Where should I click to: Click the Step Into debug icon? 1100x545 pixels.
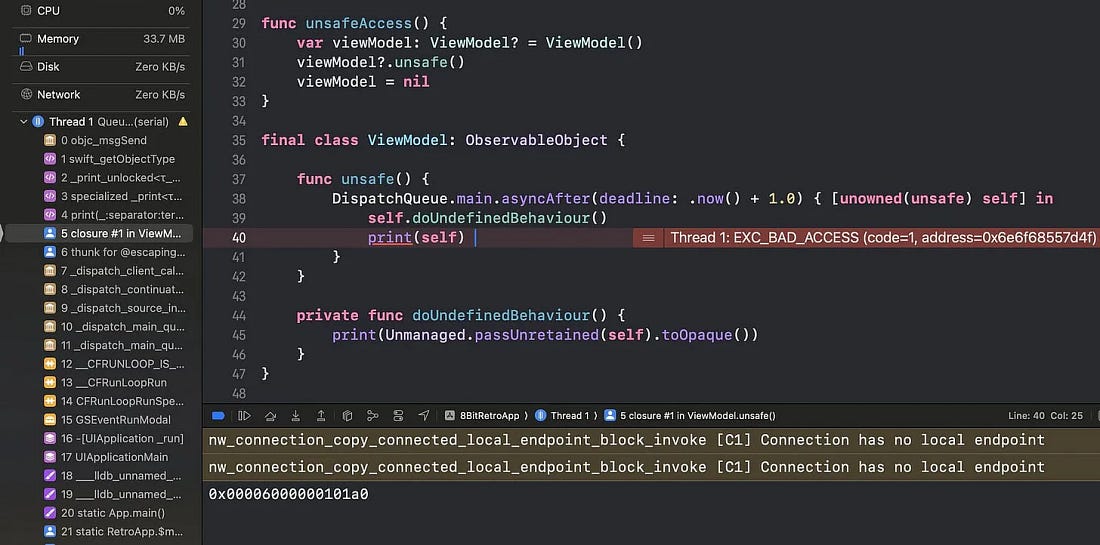(295, 416)
